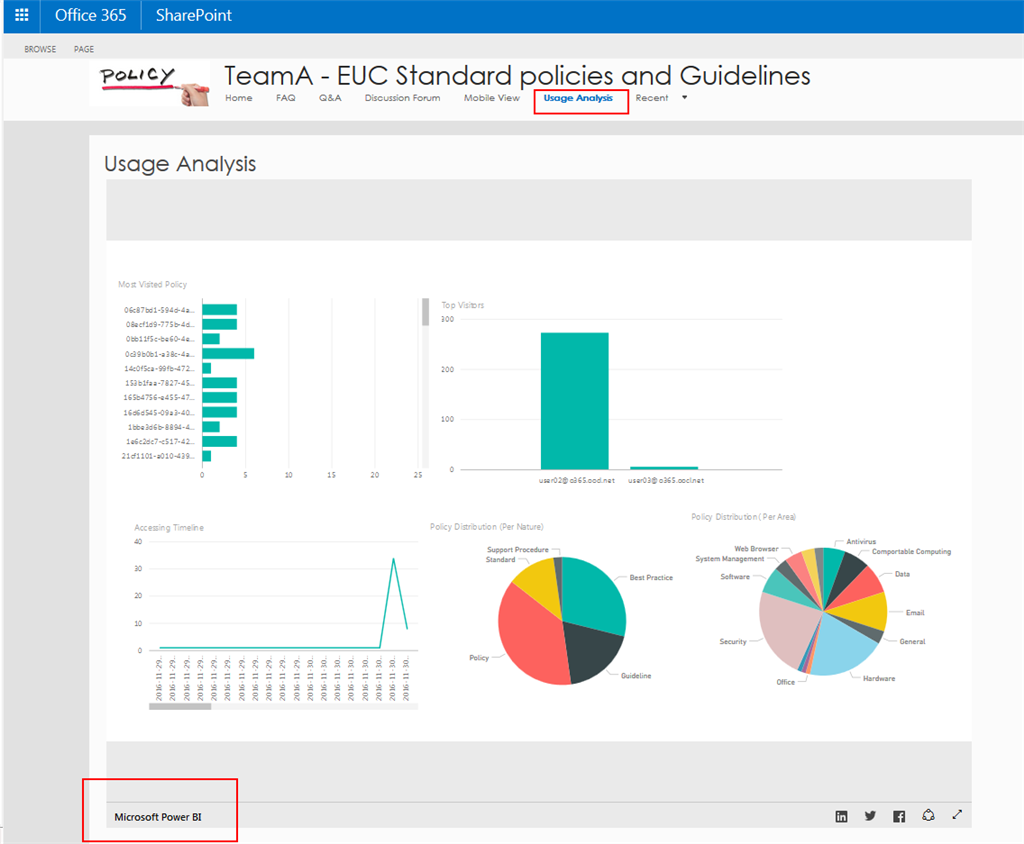1024x844 pixels.
Task: Click the '21cf1101-a010-439...' policy label
Action: [157, 456]
